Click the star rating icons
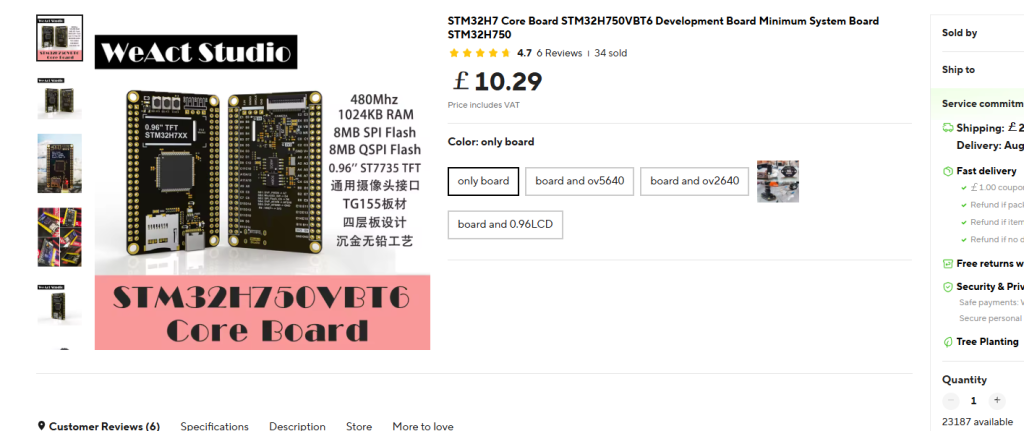 (x=480, y=54)
